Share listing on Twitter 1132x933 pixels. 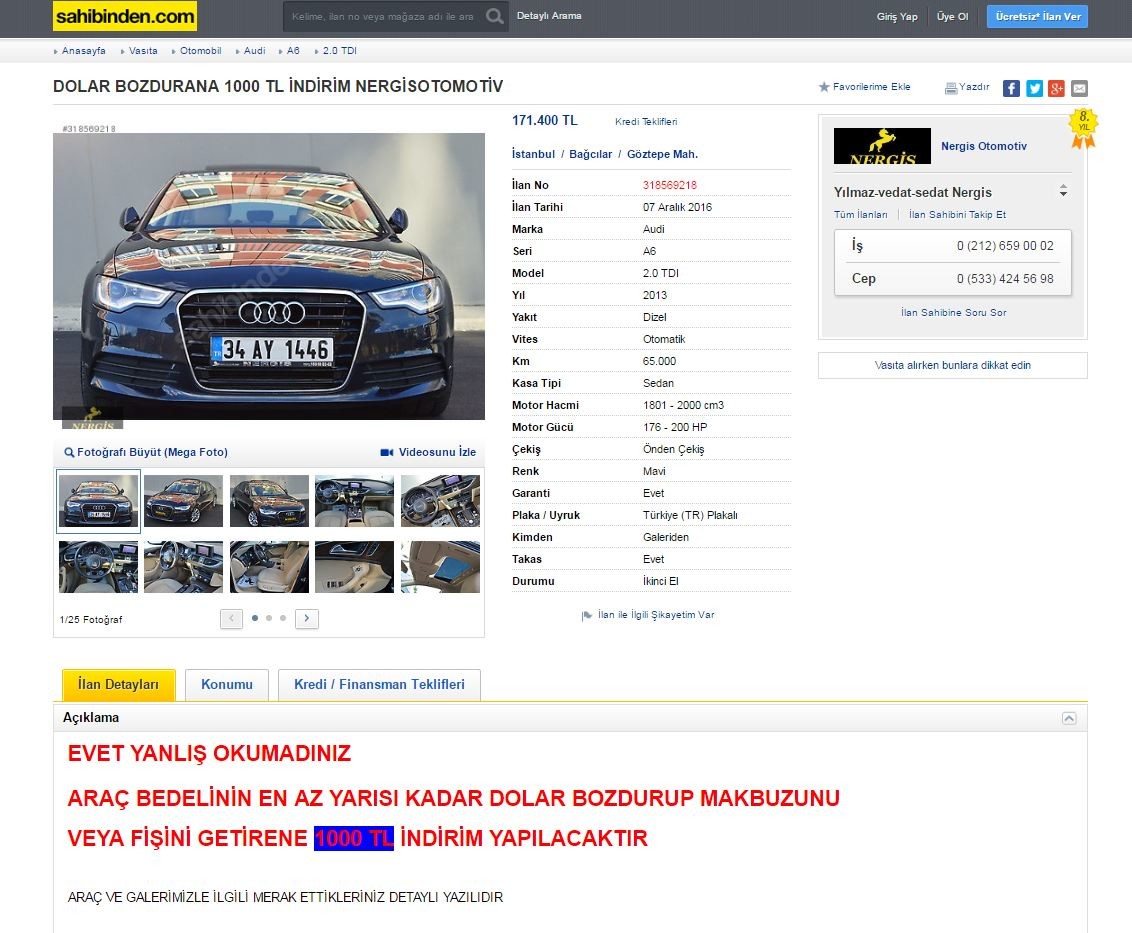pos(1035,88)
